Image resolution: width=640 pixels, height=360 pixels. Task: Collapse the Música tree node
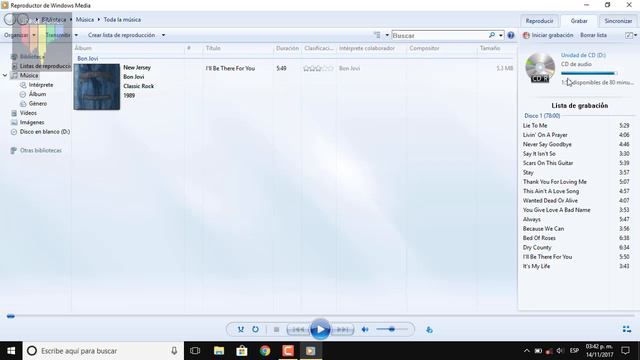[x=5, y=76]
